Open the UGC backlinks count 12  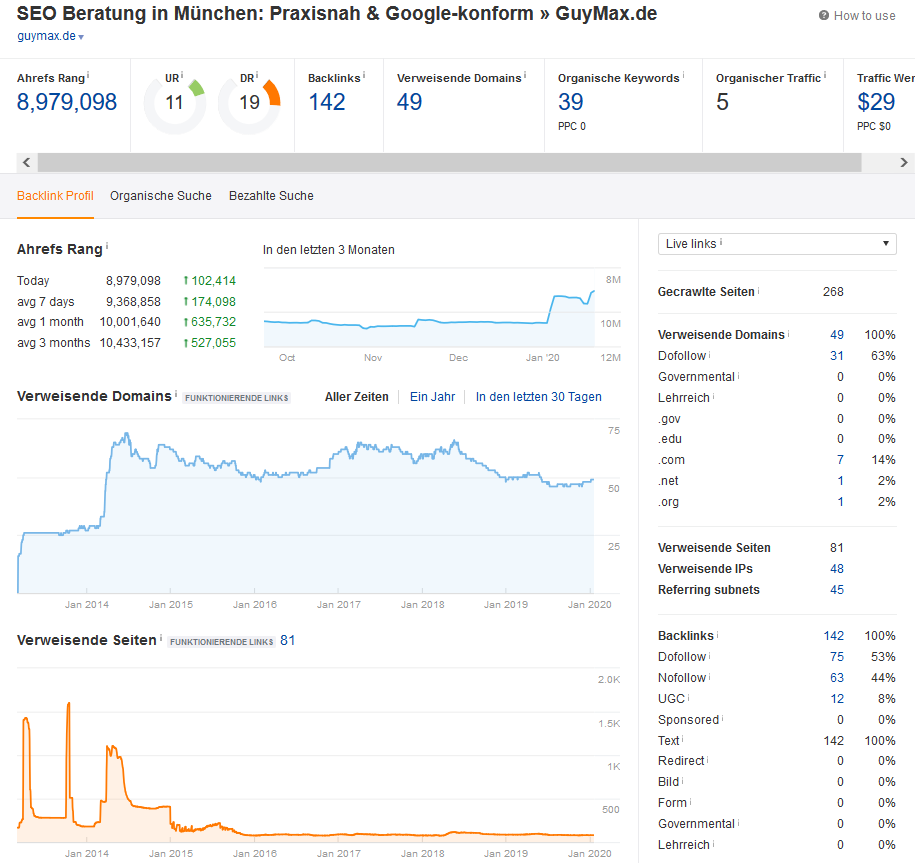(837, 699)
